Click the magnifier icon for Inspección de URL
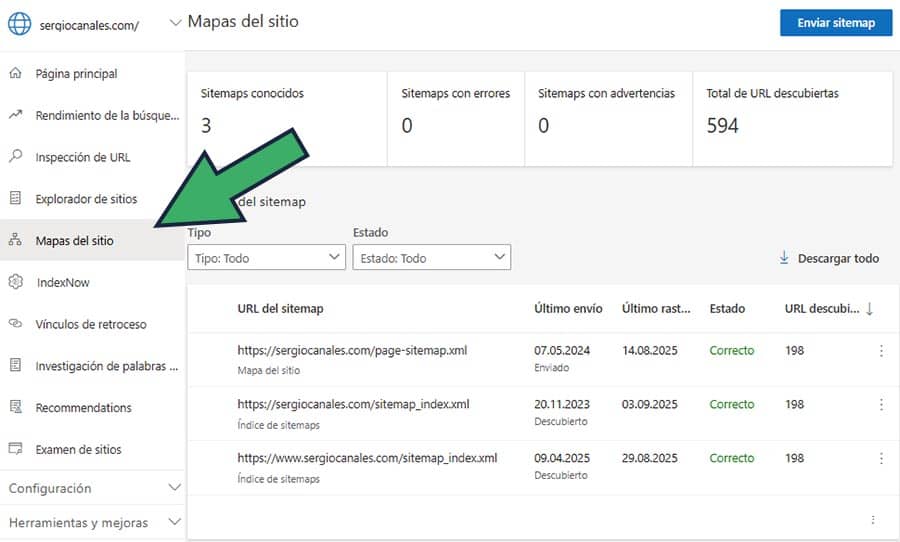This screenshot has height=542, width=900. coord(15,156)
